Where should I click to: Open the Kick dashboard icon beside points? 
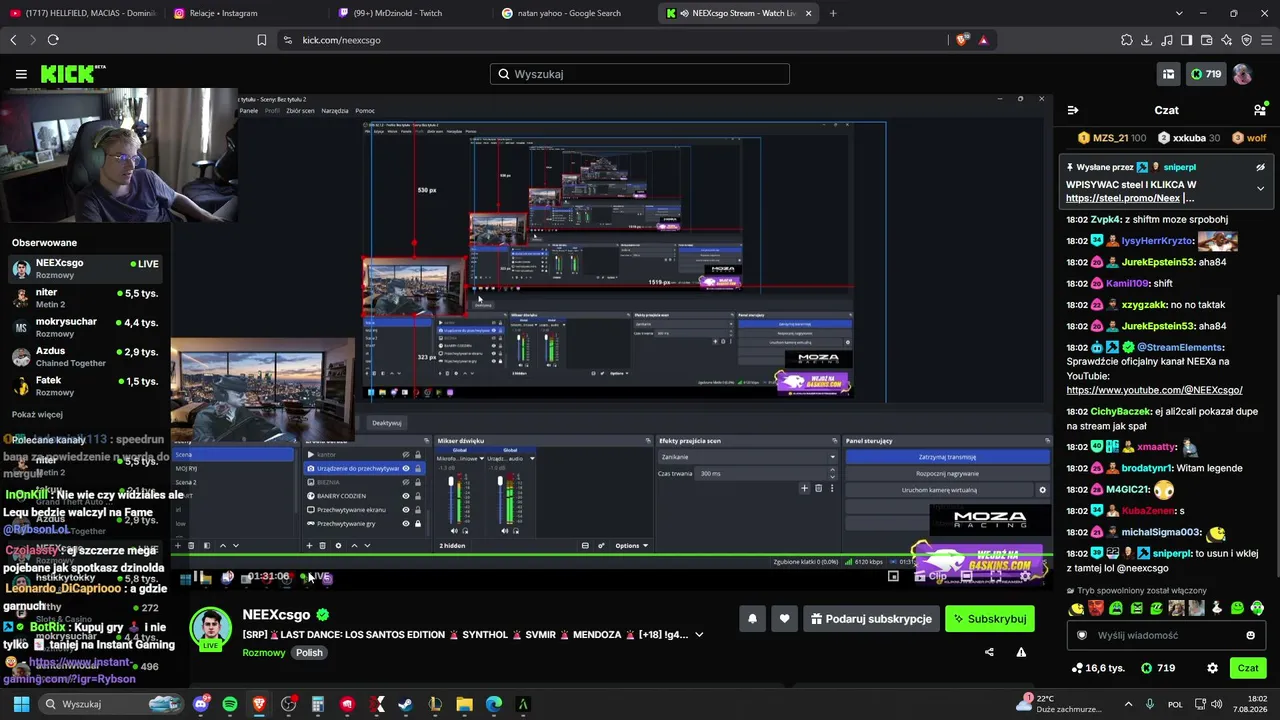[x=1168, y=74]
